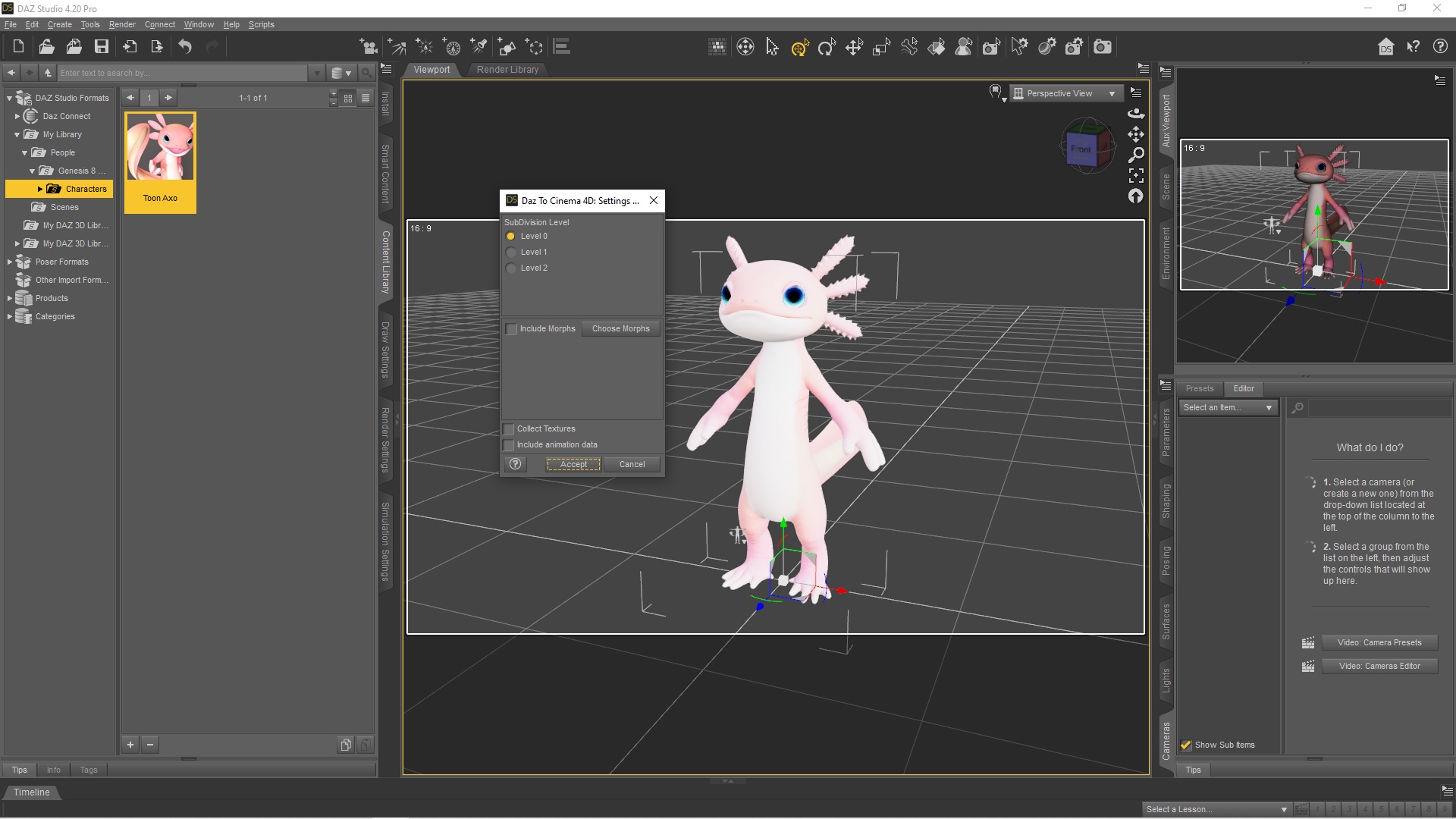Select the Translate move tool

pos(854,47)
